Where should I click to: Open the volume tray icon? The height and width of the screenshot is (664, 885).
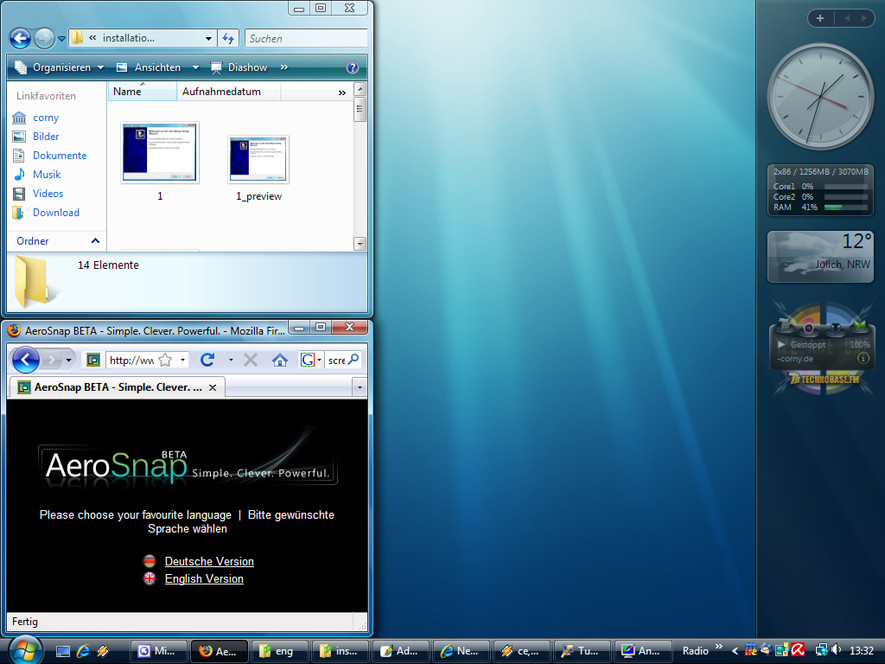836,650
